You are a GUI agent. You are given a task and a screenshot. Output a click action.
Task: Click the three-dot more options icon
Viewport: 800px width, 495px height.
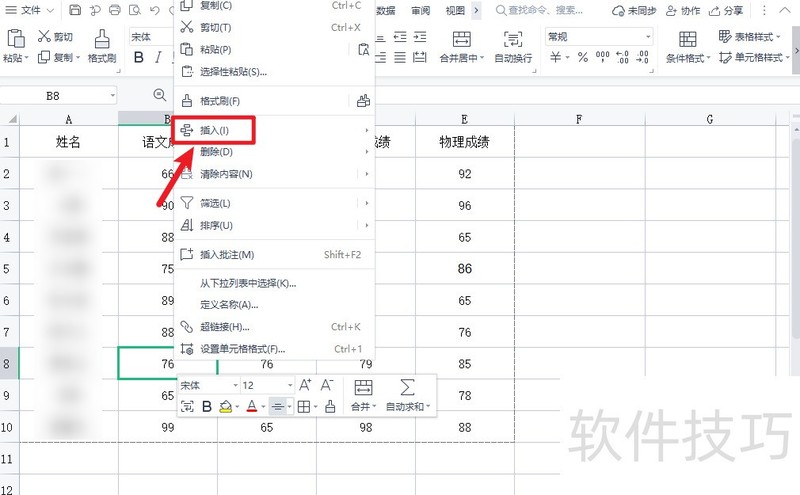(x=764, y=10)
